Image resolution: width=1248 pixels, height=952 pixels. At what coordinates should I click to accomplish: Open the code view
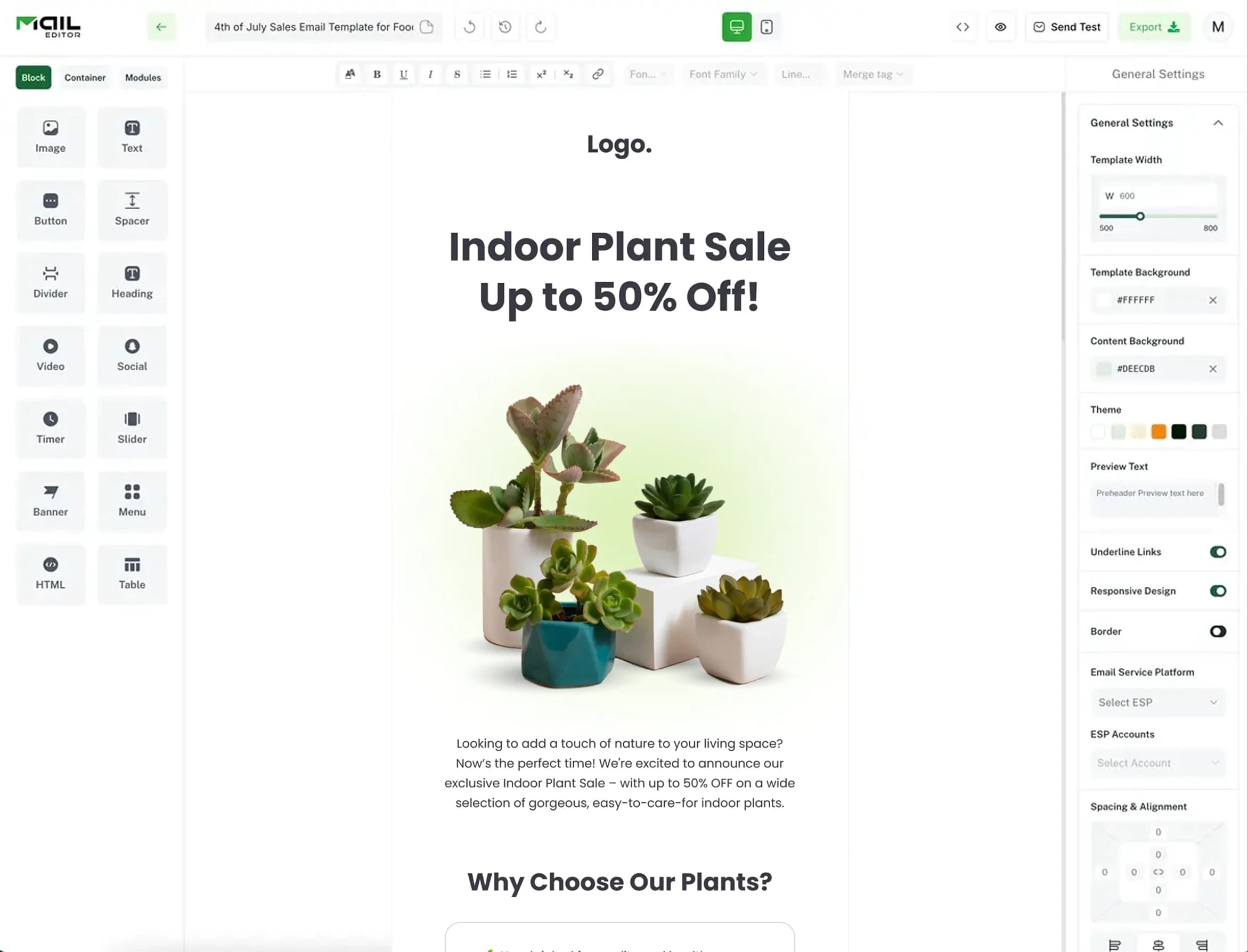(x=962, y=27)
